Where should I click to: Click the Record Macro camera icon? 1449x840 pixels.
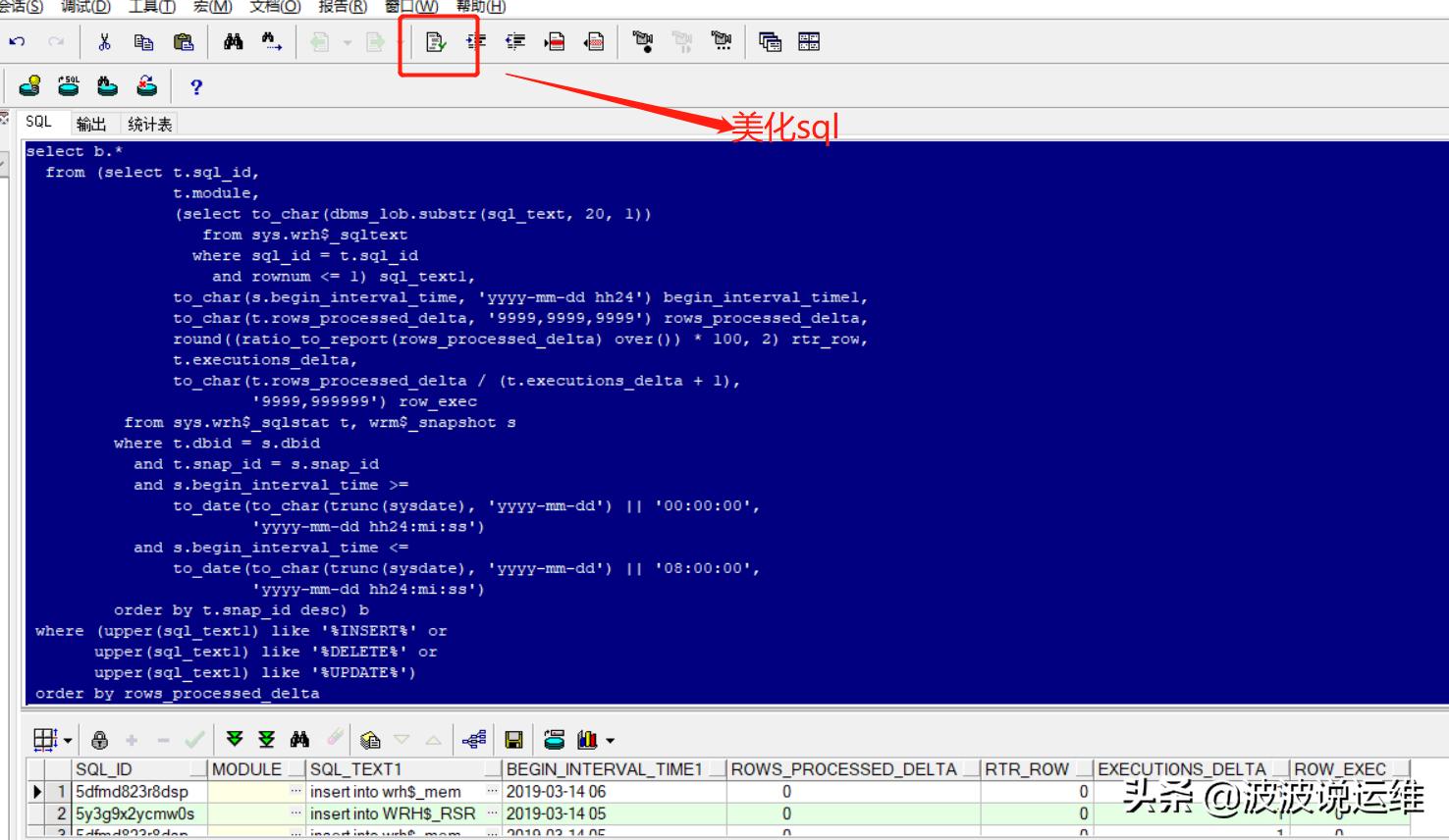coord(644,41)
